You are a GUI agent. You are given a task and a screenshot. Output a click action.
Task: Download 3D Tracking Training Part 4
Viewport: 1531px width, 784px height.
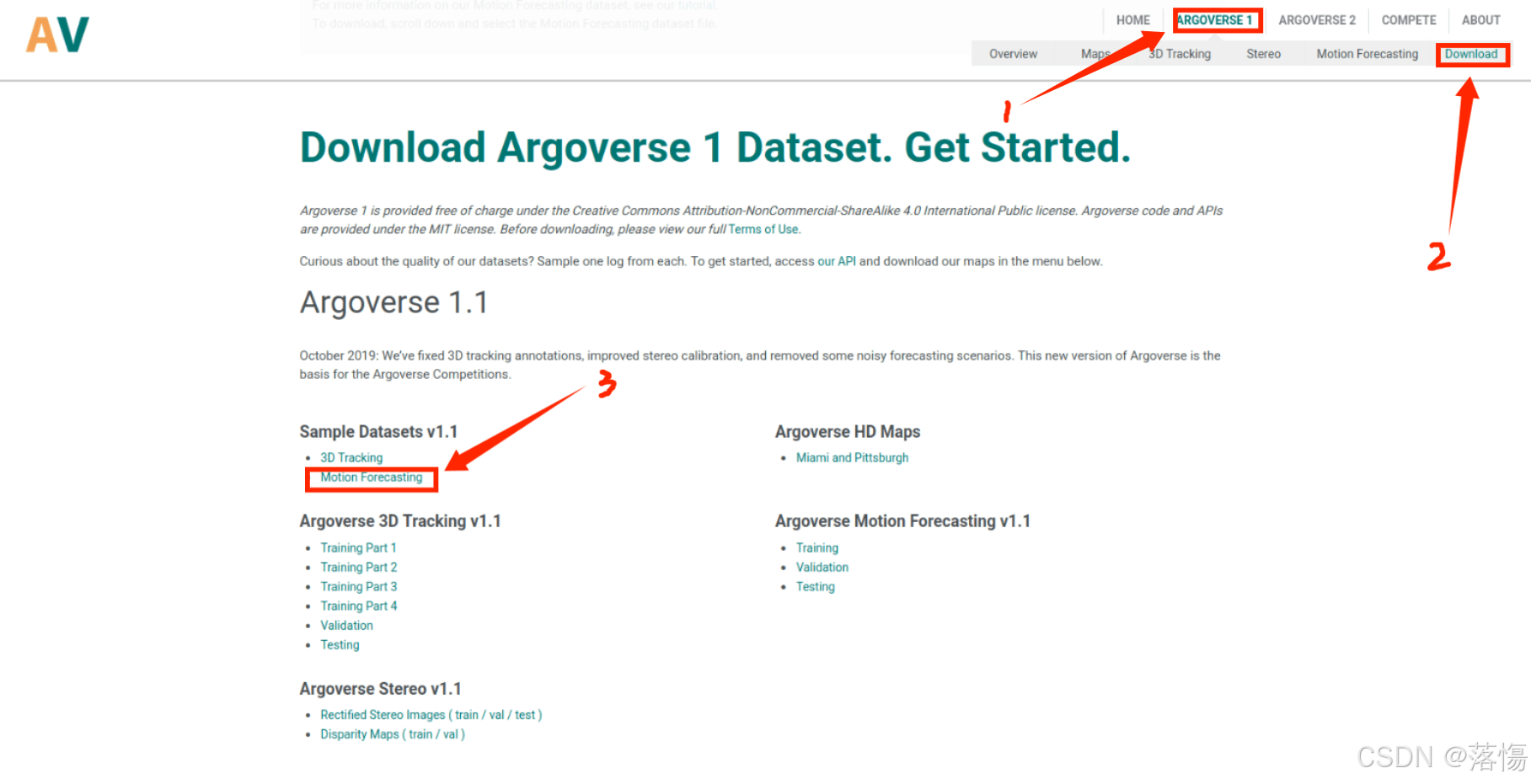359,605
